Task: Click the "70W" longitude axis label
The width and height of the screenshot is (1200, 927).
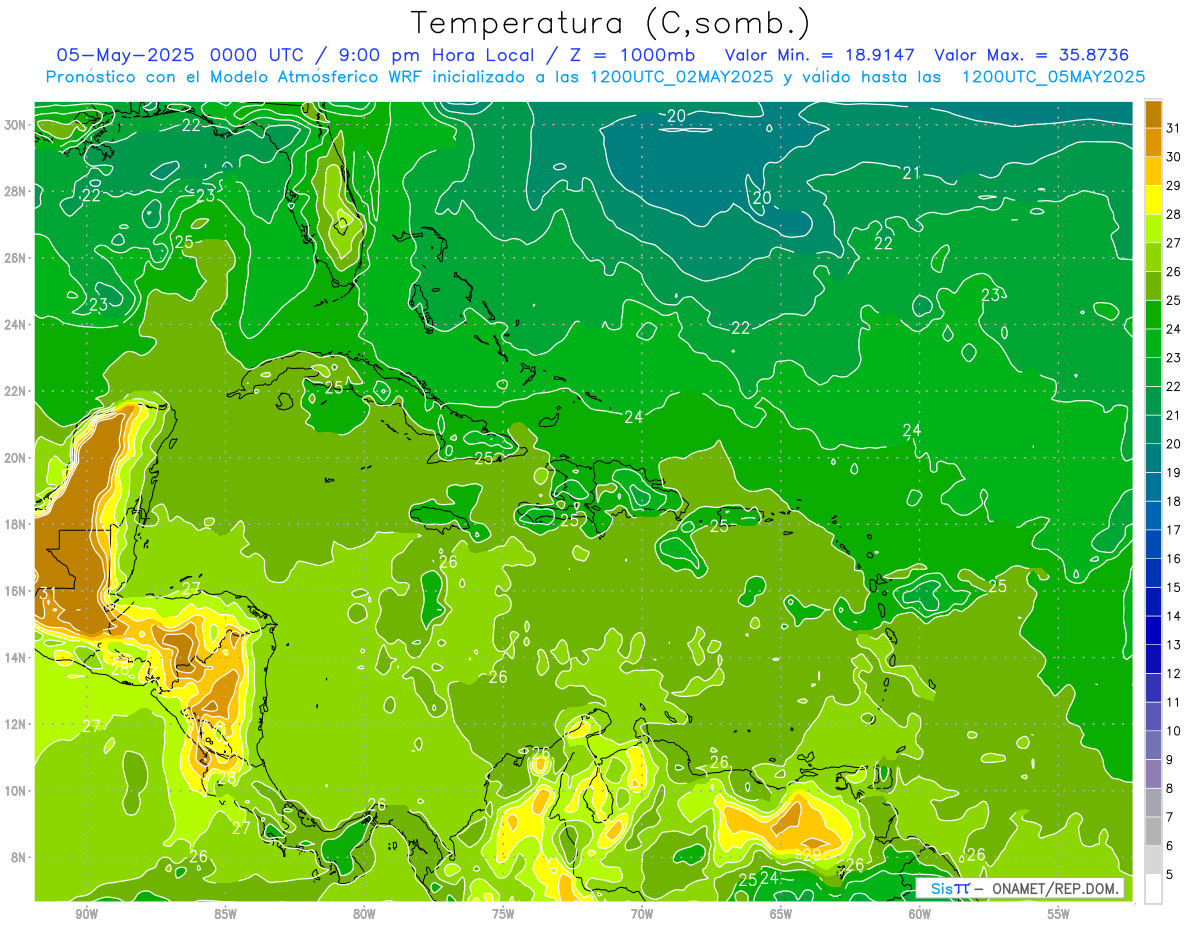Action: (642, 914)
